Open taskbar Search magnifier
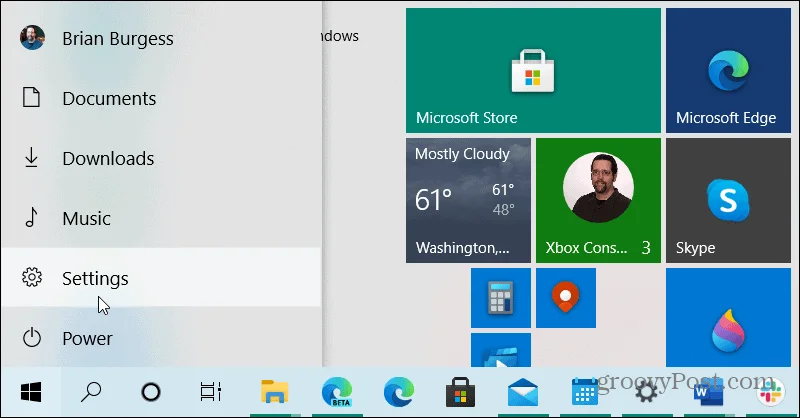800x418 pixels. click(91, 392)
